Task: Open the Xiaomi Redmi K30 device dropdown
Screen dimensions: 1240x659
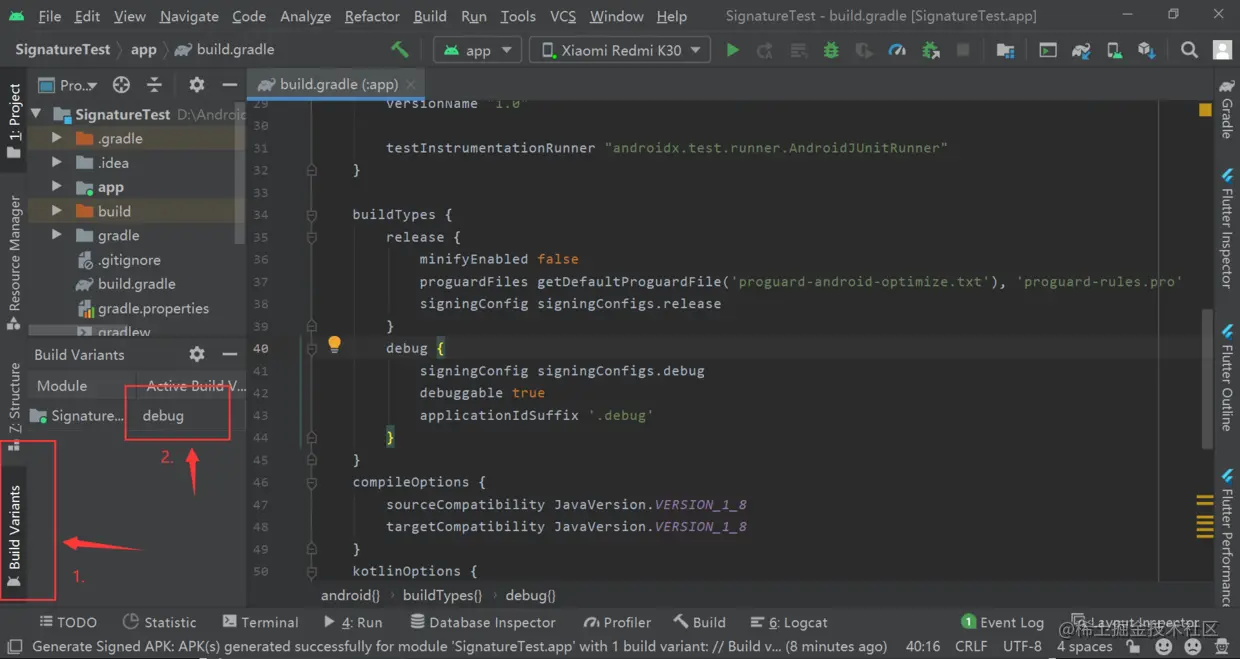Action: point(620,50)
